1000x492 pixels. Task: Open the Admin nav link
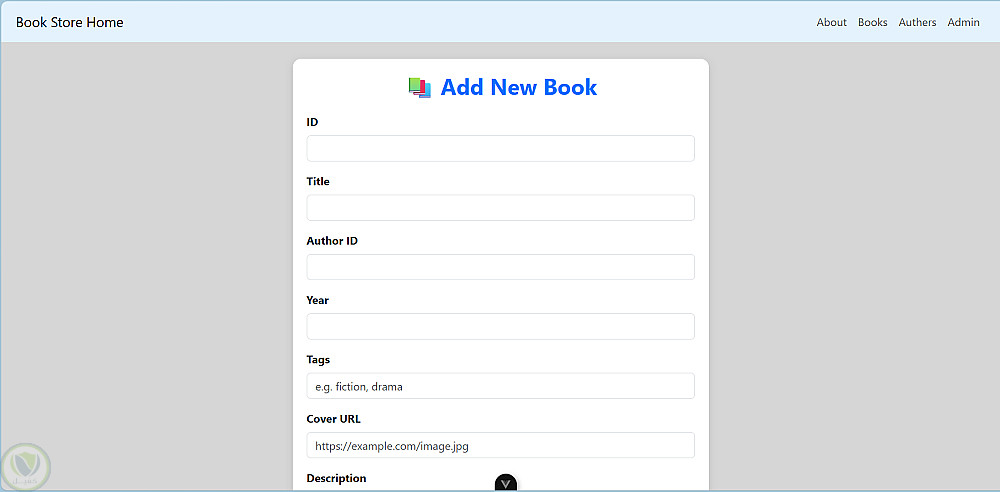(x=963, y=22)
